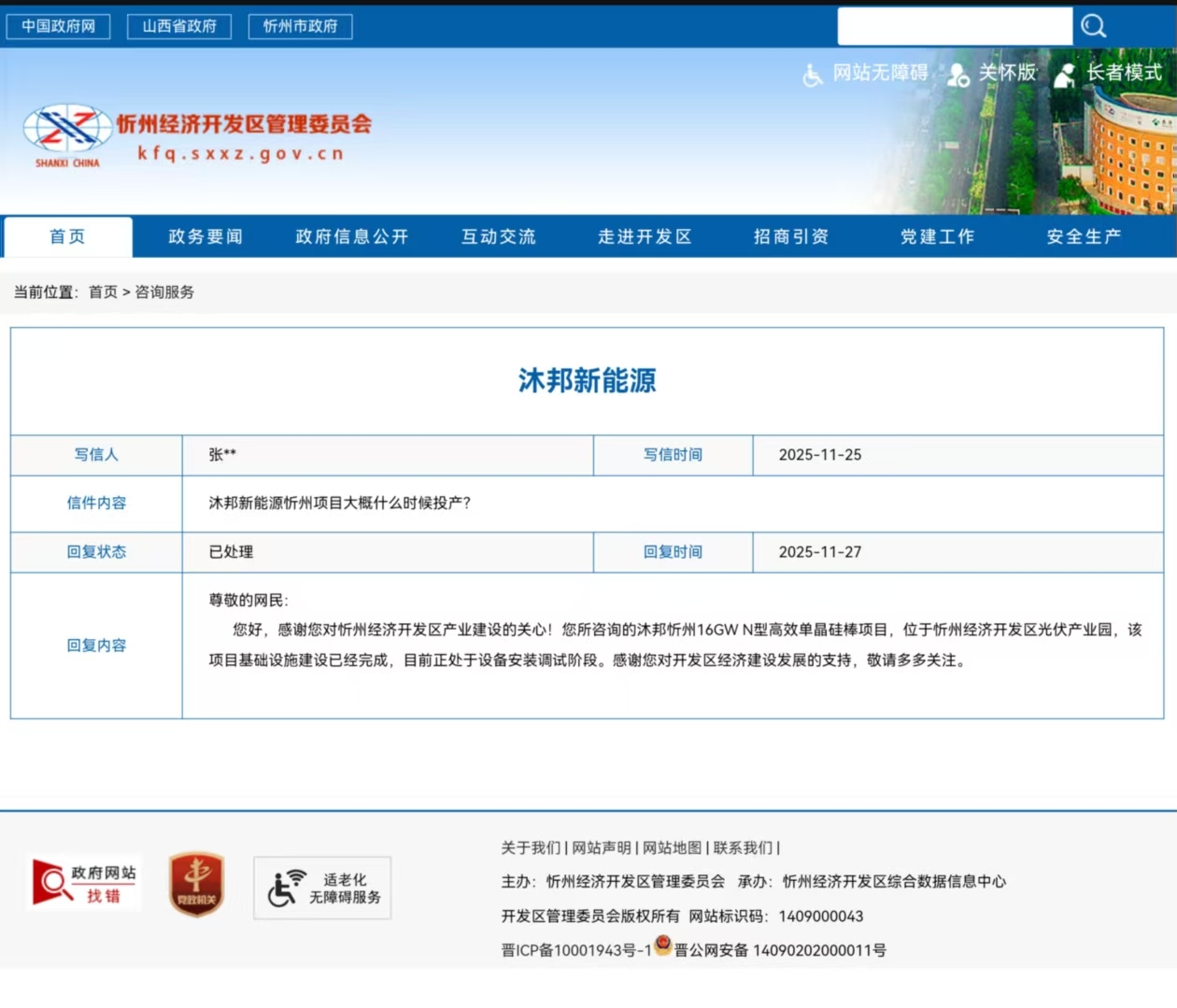Open the 中国政府网 link

[x=59, y=26]
